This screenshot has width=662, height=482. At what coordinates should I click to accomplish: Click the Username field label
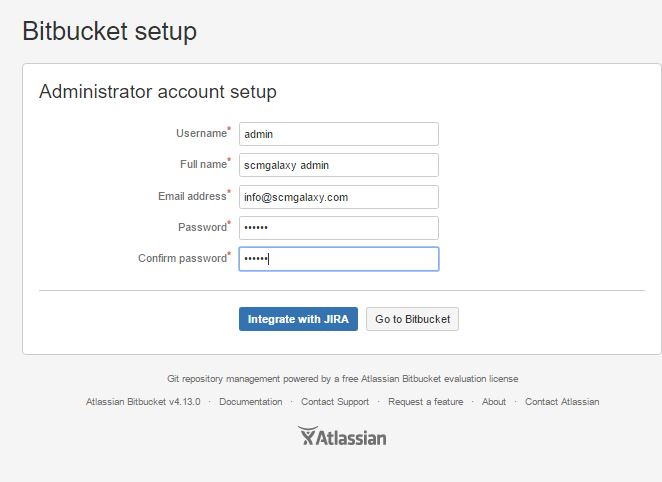(x=201, y=133)
